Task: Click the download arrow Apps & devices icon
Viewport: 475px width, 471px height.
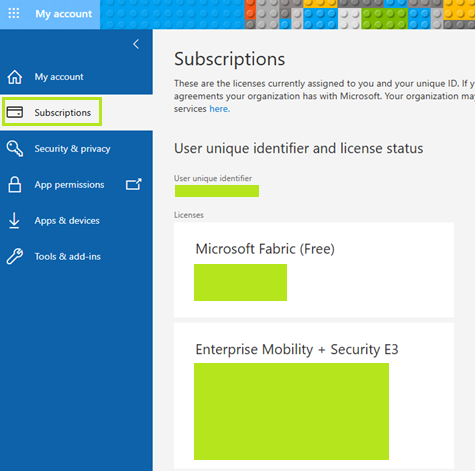Action: [14, 220]
